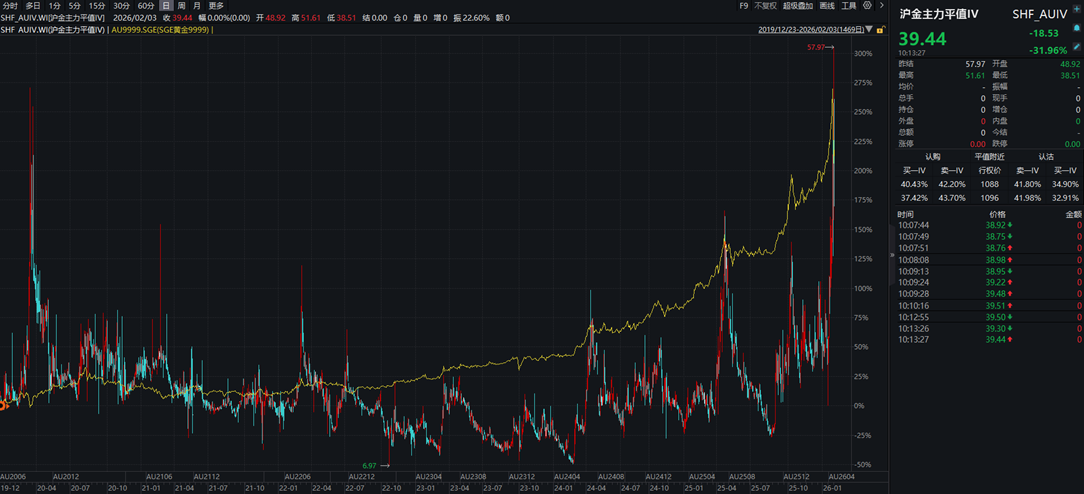Screen dimensions: 1084x494
Task: Click the date range 2019/12/23-2026/02/03 text
Action: pyautogui.click(x=810, y=30)
